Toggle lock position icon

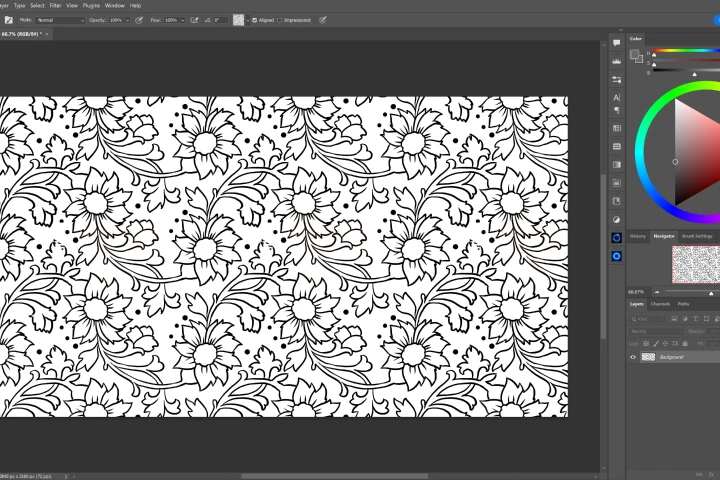point(665,344)
